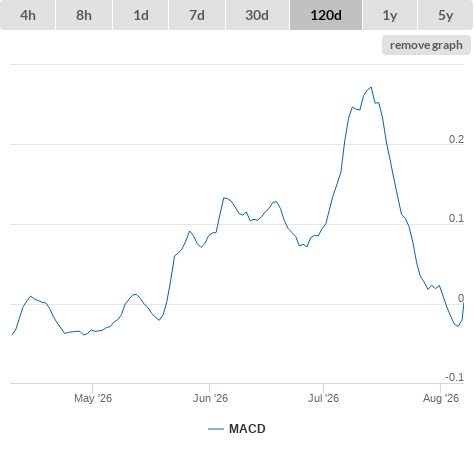Viewport: 474px width, 455px height.
Task: Click the active 120d range tab
Action: point(326,15)
